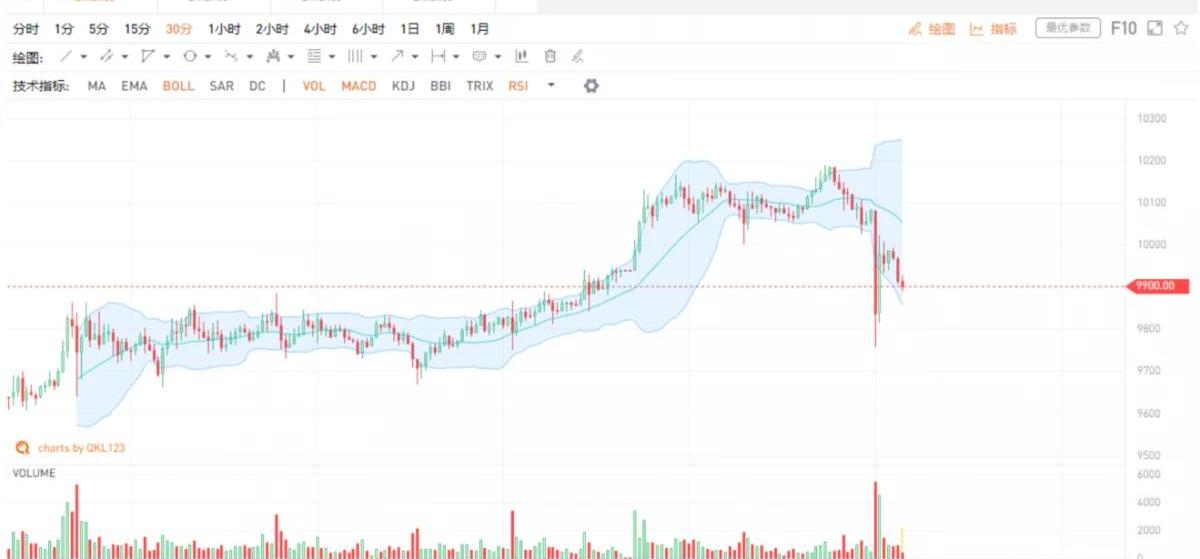Click the trash icon to delete drawings

(550, 57)
